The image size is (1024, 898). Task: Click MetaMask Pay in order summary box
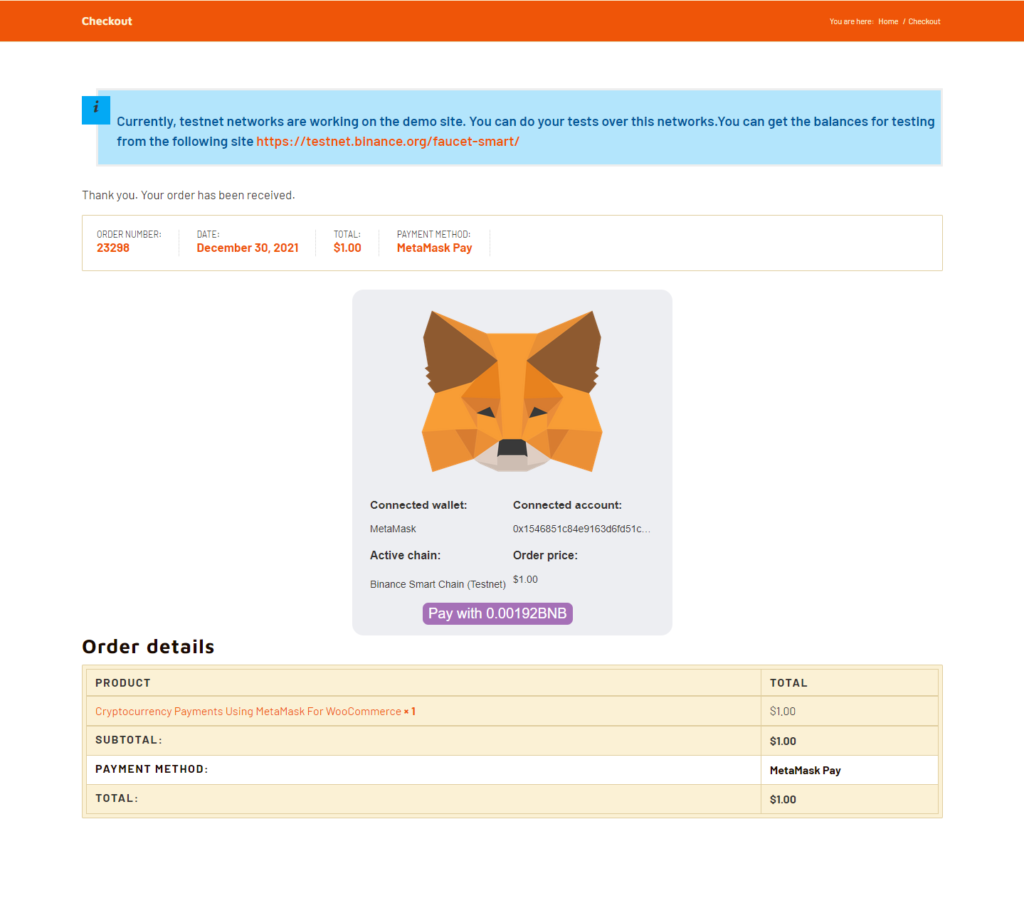[x=434, y=248]
